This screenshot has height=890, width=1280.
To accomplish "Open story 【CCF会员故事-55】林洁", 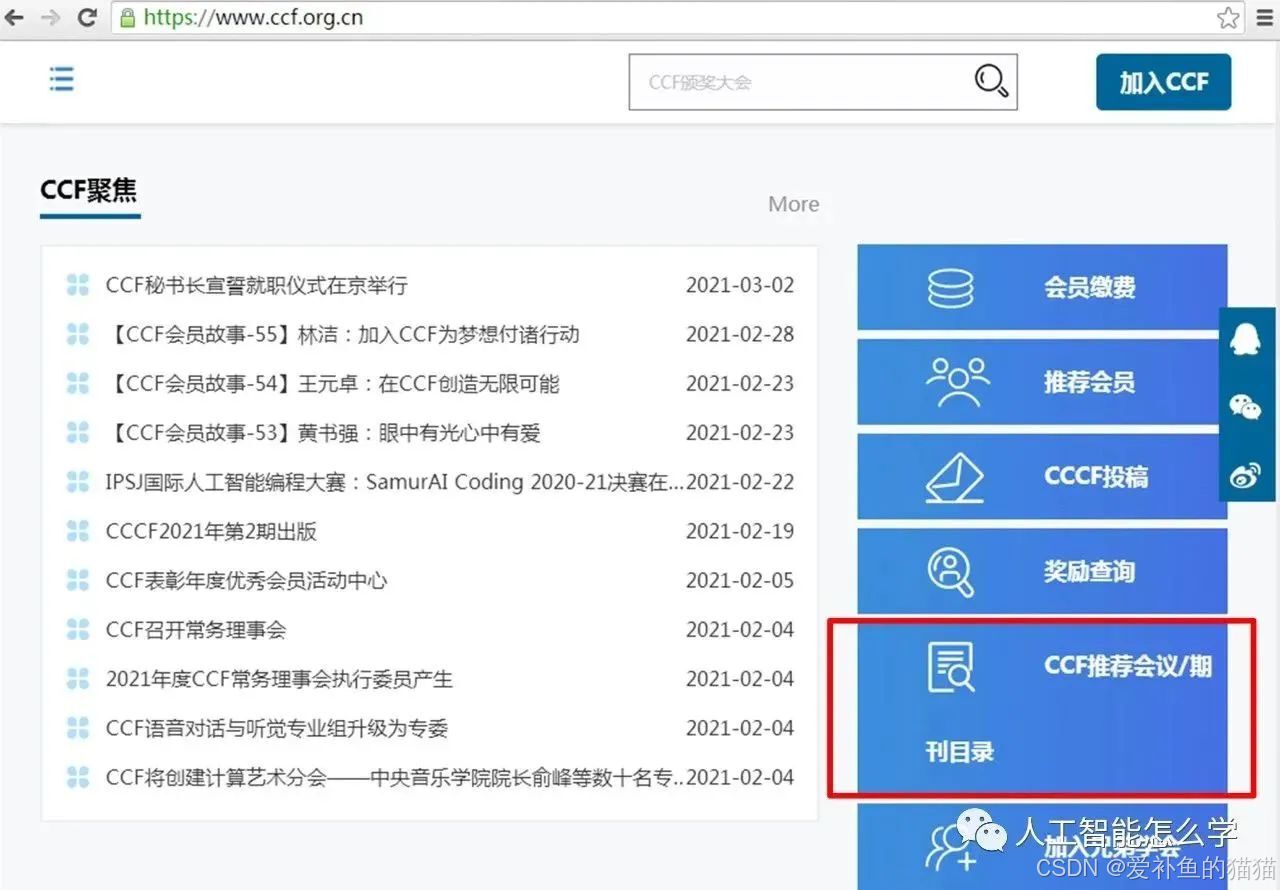I will point(342,334).
